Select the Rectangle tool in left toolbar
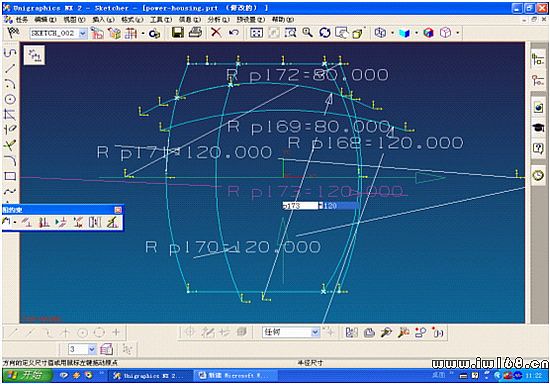The width and height of the screenshot is (550, 384). tap(10, 176)
